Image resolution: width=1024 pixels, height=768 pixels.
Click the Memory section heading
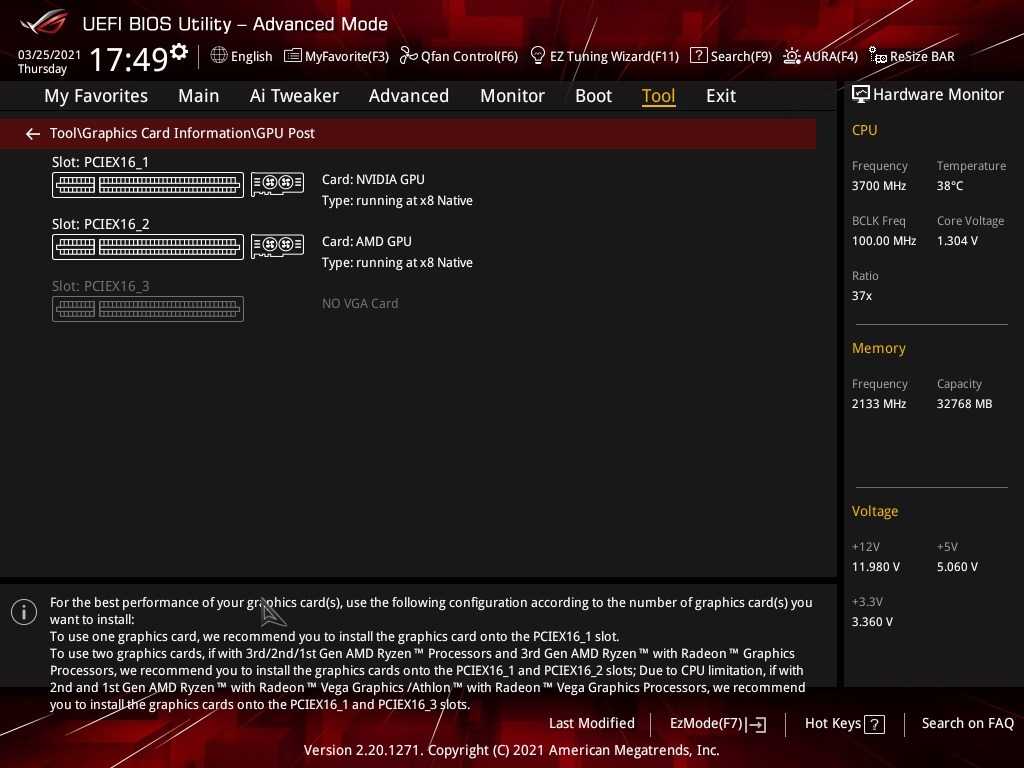878,348
